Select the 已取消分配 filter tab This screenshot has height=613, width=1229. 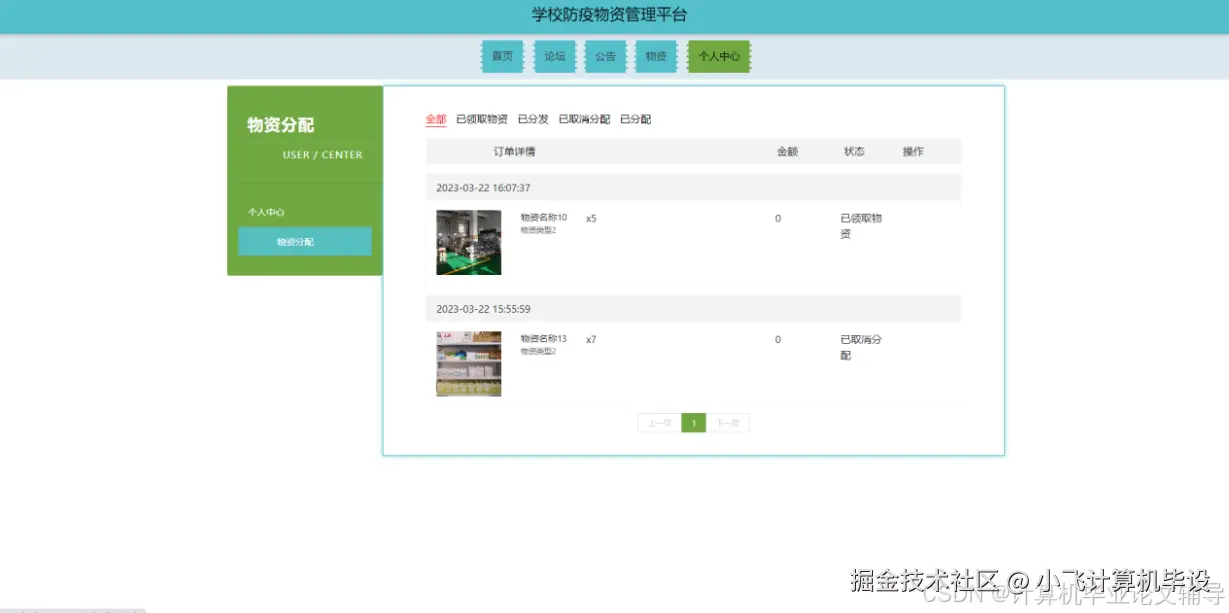(x=584, y=119)
